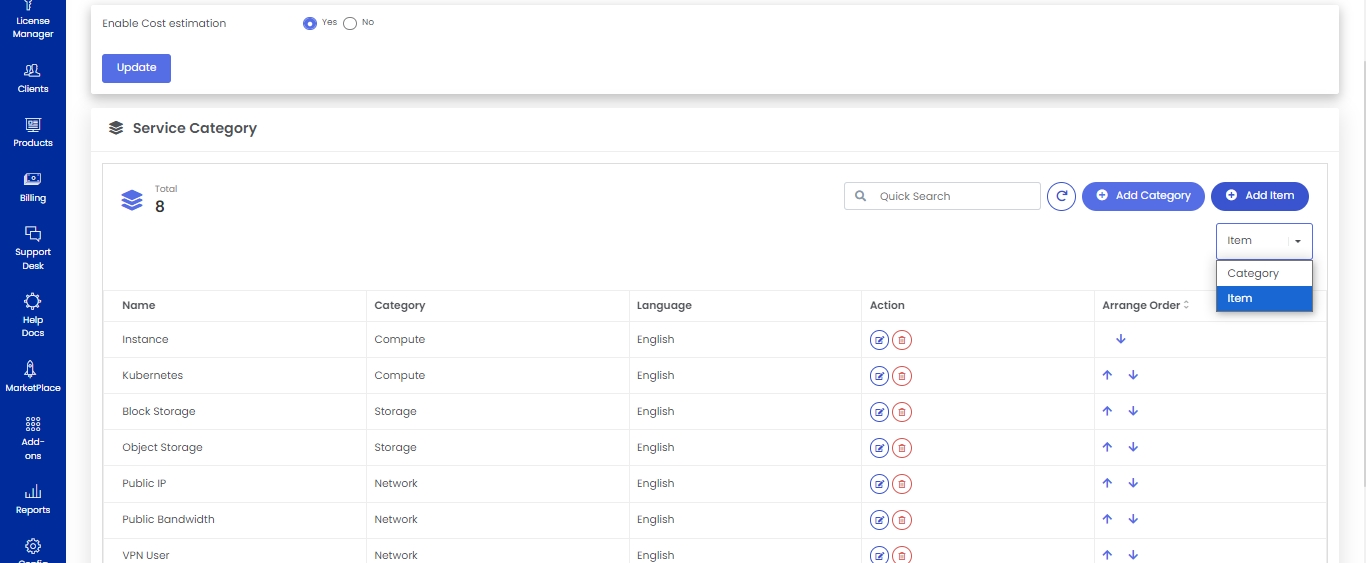1366x563 pixels.
Task: Move Kubernetes down in order
Action: point(1133,375)
